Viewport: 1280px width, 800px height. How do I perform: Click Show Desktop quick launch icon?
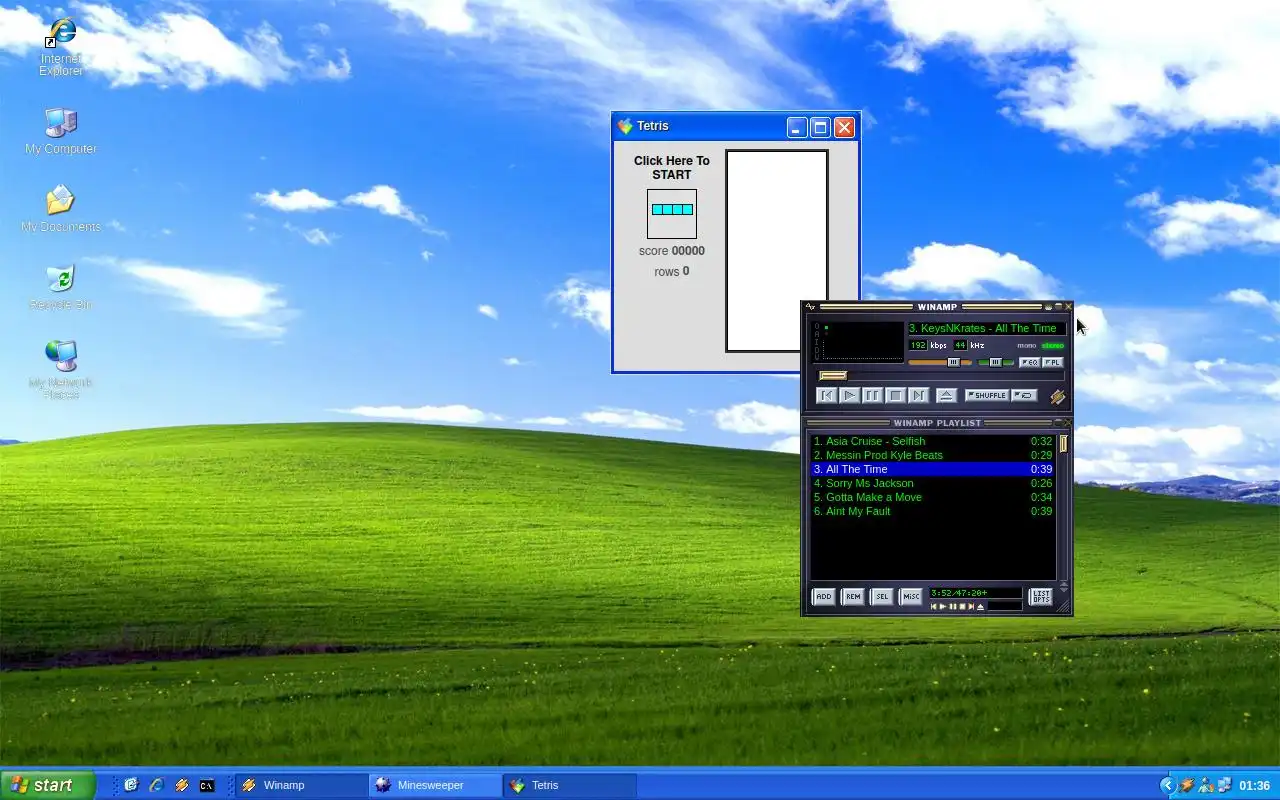[130, 785]
